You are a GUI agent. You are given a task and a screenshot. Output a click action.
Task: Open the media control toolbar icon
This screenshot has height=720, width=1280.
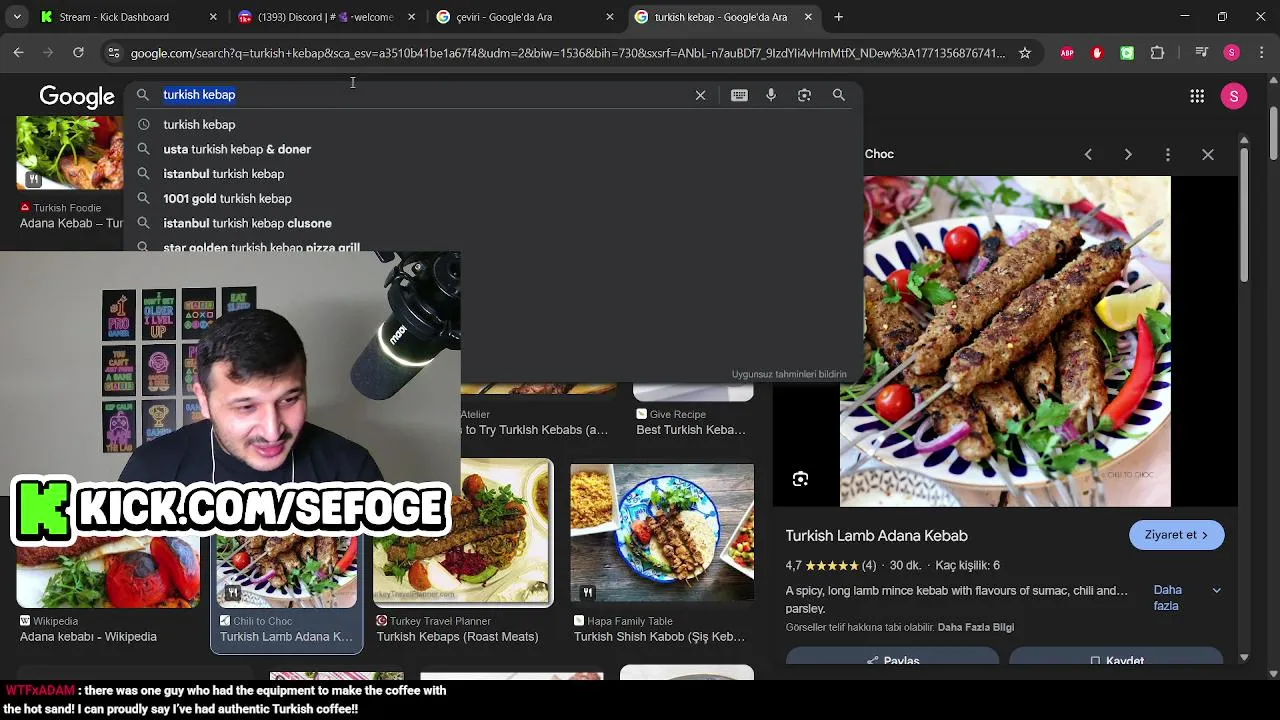pos(1202,53)
